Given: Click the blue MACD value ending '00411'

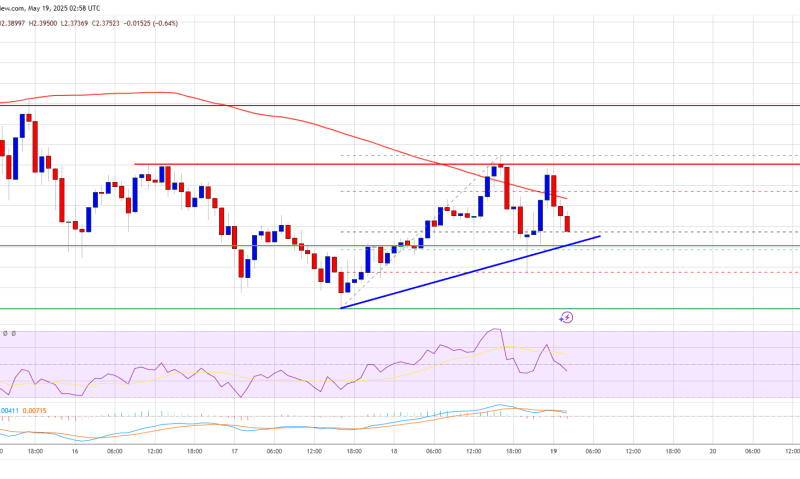Looking at the screenshot, I should click(x=10, y=411).
